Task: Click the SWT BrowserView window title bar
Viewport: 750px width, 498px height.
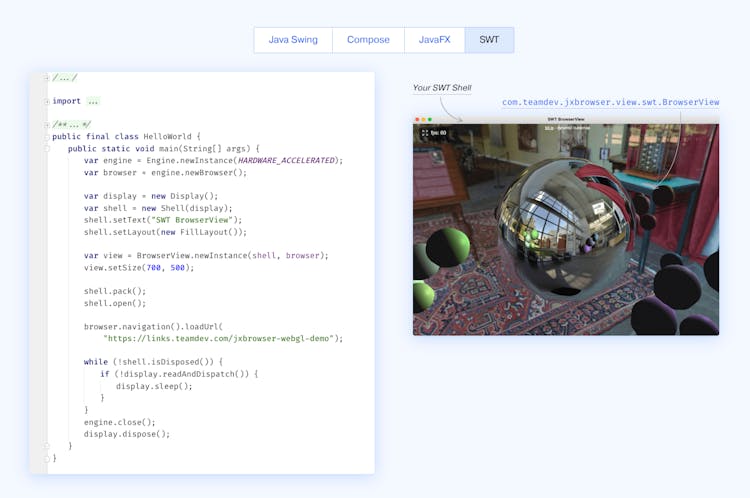Action: (566, 119)
